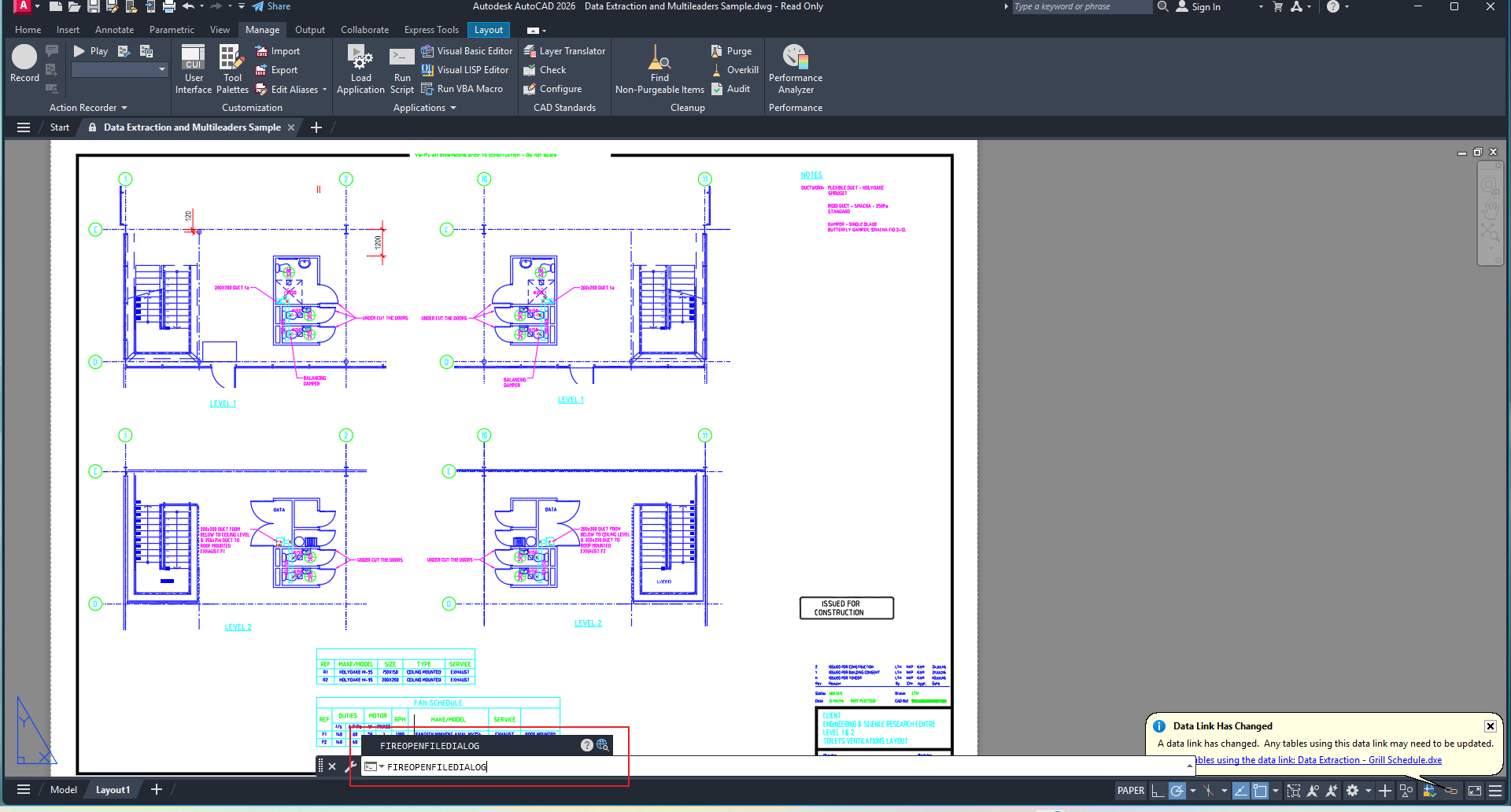Screen dimensions: 1511x812
Task: Open the Start file tab
Action: tap(60, 127)
